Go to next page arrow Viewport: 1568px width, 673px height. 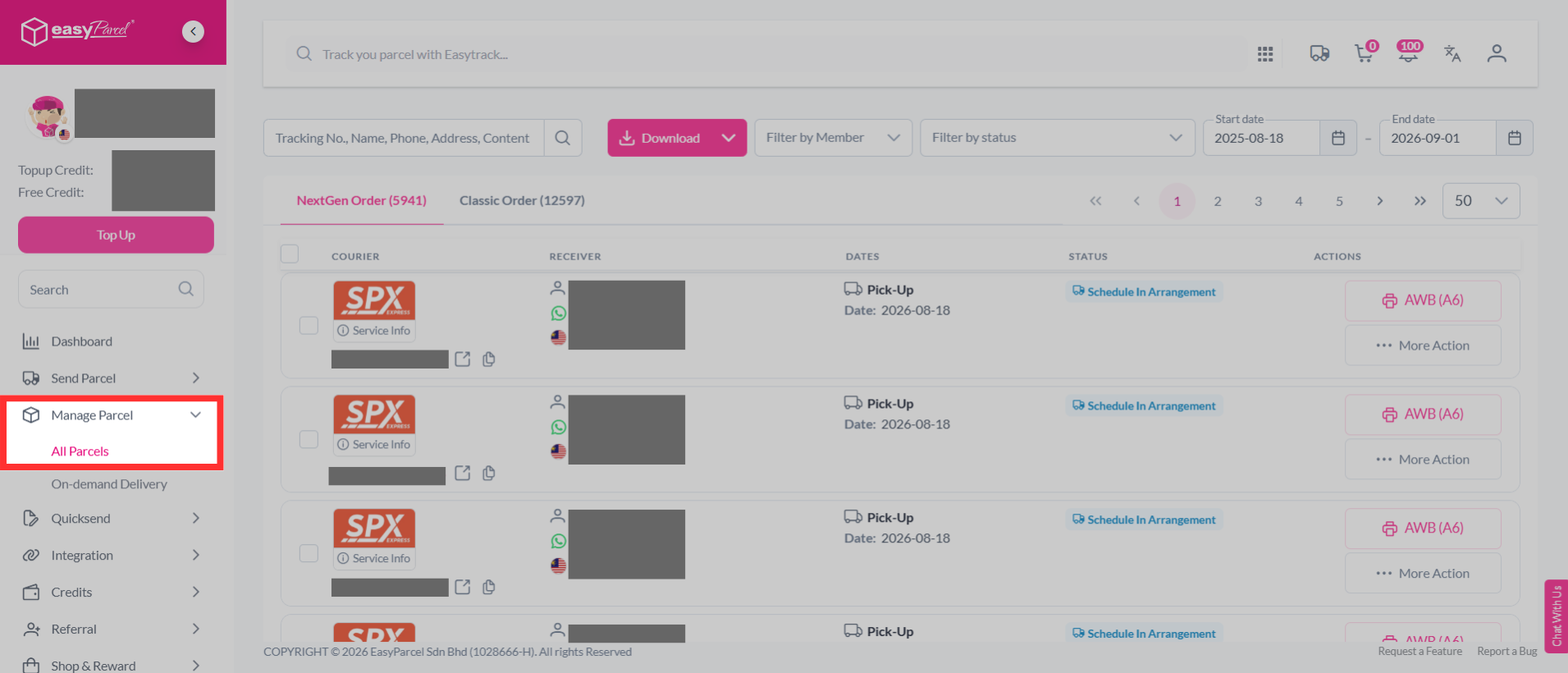point(1380,201)
